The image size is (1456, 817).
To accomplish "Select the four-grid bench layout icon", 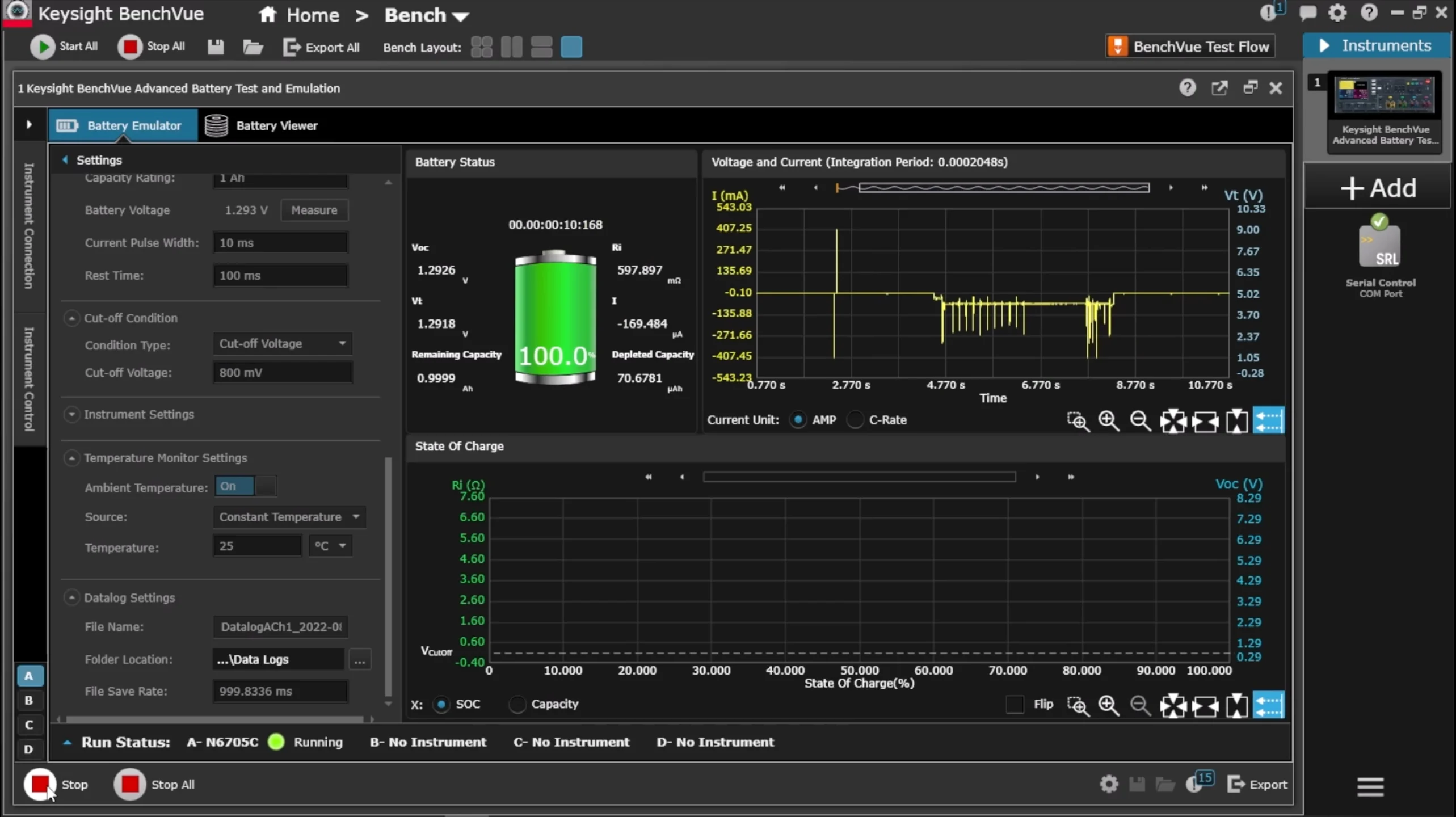I will pyautogui.click(x=482, y=47).
